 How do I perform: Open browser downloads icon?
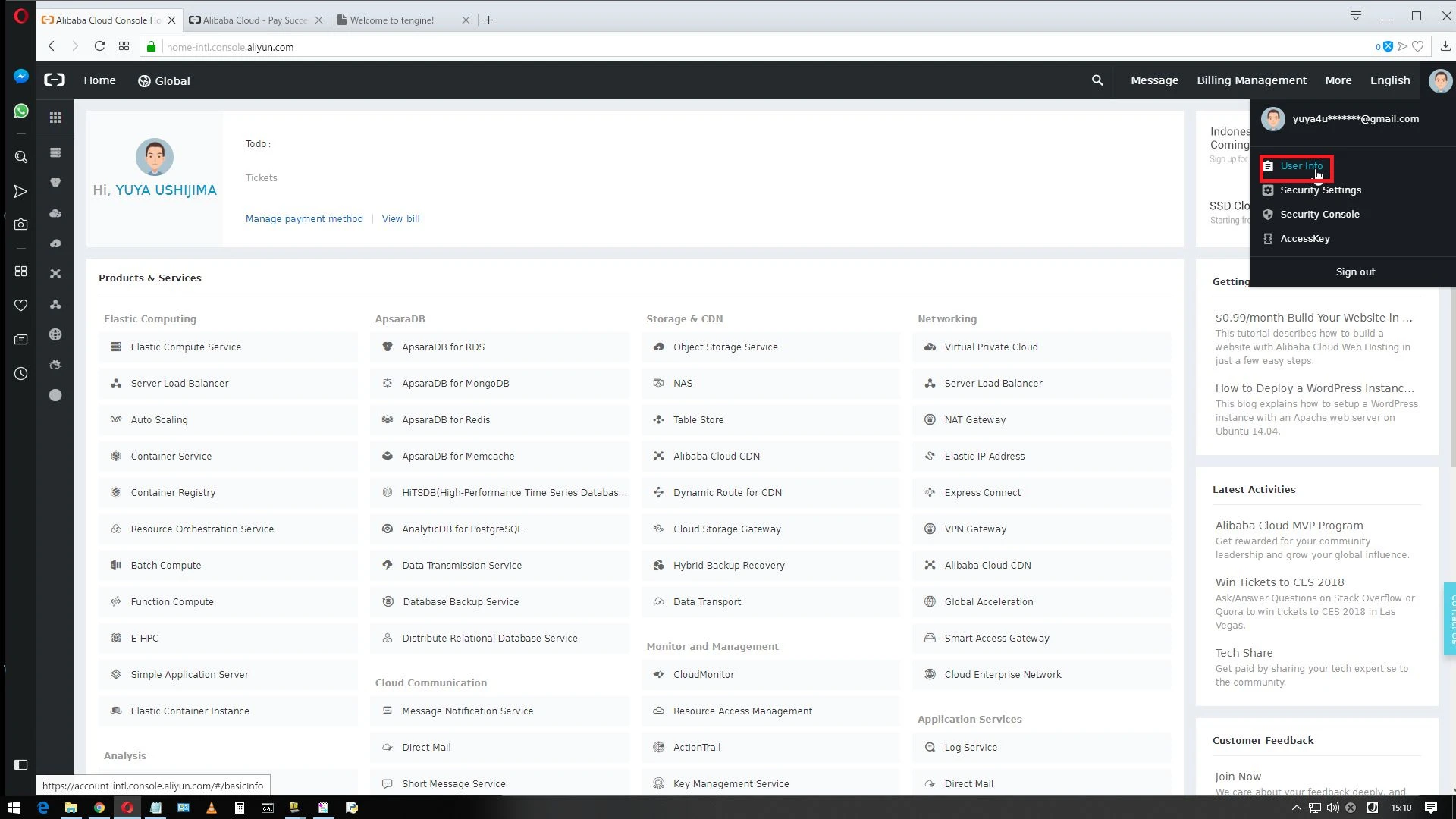click(1445, 46)
